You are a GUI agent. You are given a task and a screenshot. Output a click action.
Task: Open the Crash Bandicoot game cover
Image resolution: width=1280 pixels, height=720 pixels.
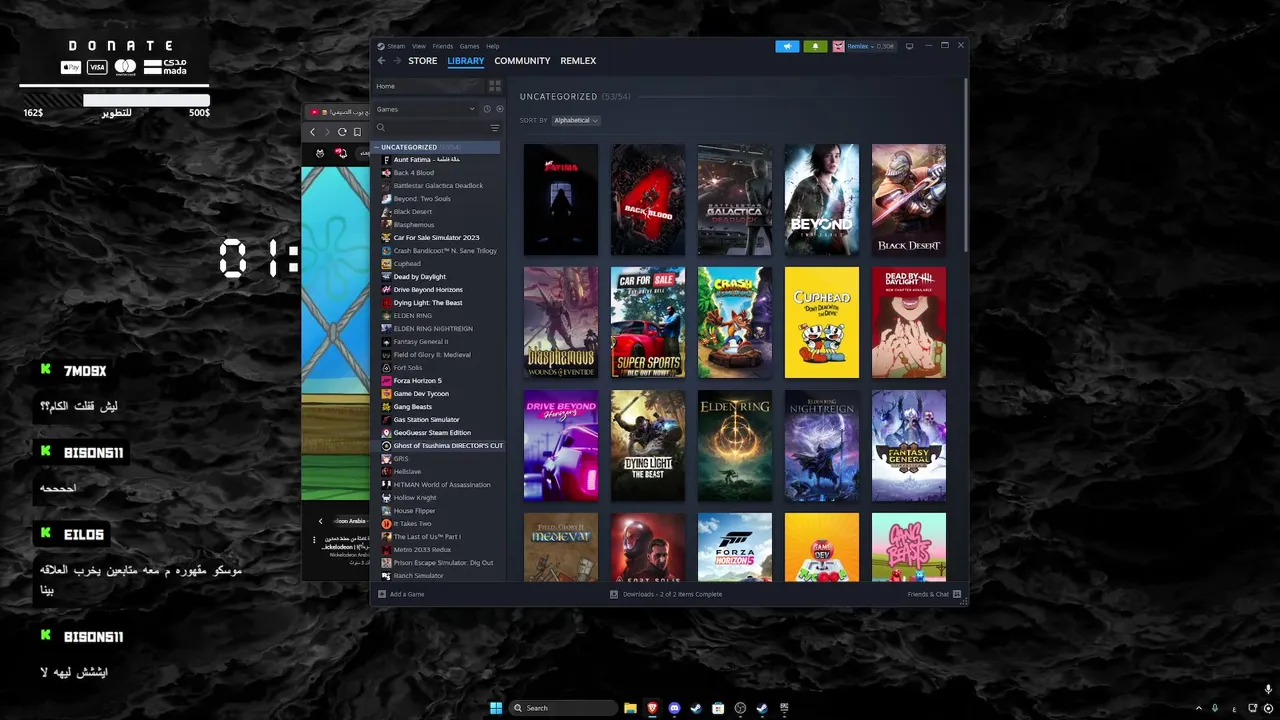(x=734, y=323)
